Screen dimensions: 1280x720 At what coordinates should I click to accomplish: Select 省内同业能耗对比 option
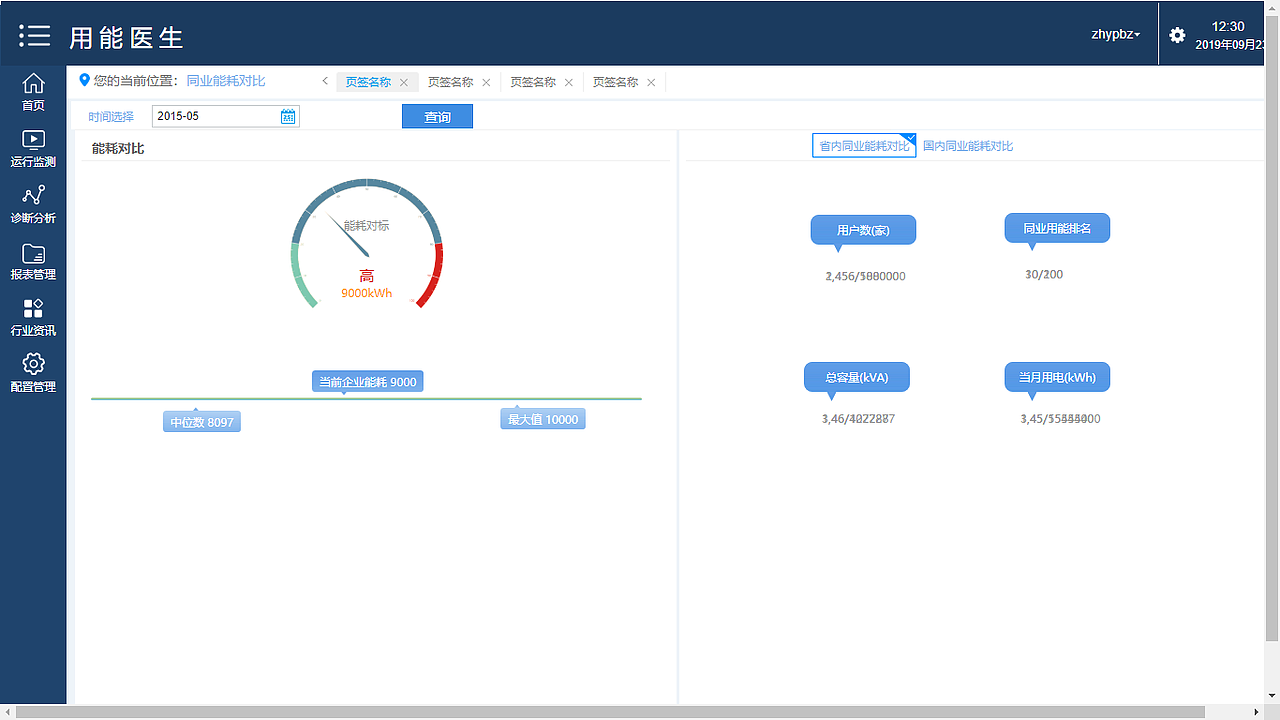(x=864, y=146)
